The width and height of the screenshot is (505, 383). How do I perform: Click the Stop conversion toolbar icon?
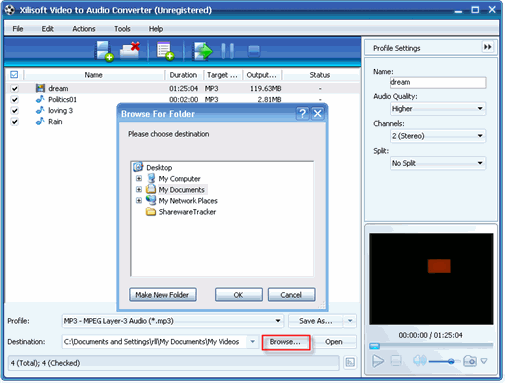pos(254,51)
